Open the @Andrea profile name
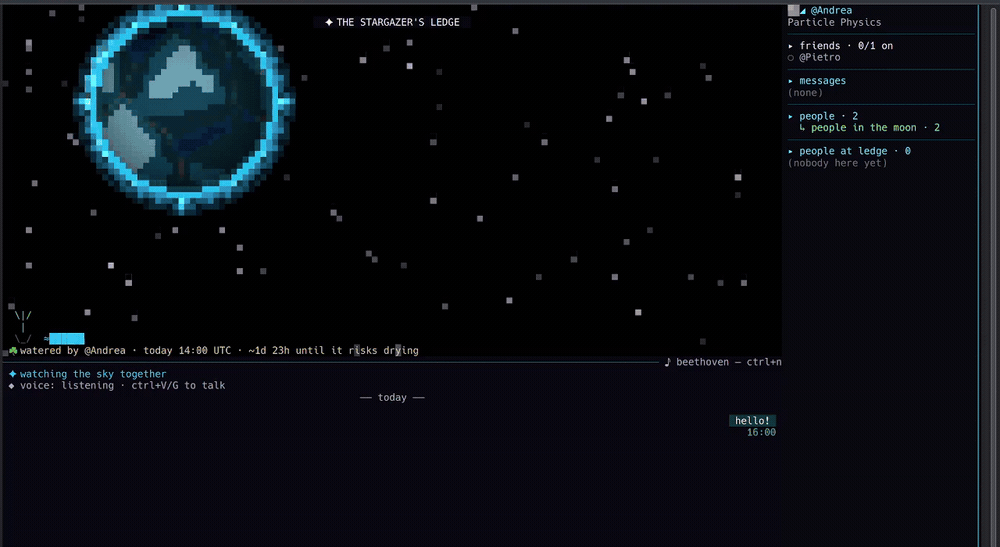 pos(831,10)
